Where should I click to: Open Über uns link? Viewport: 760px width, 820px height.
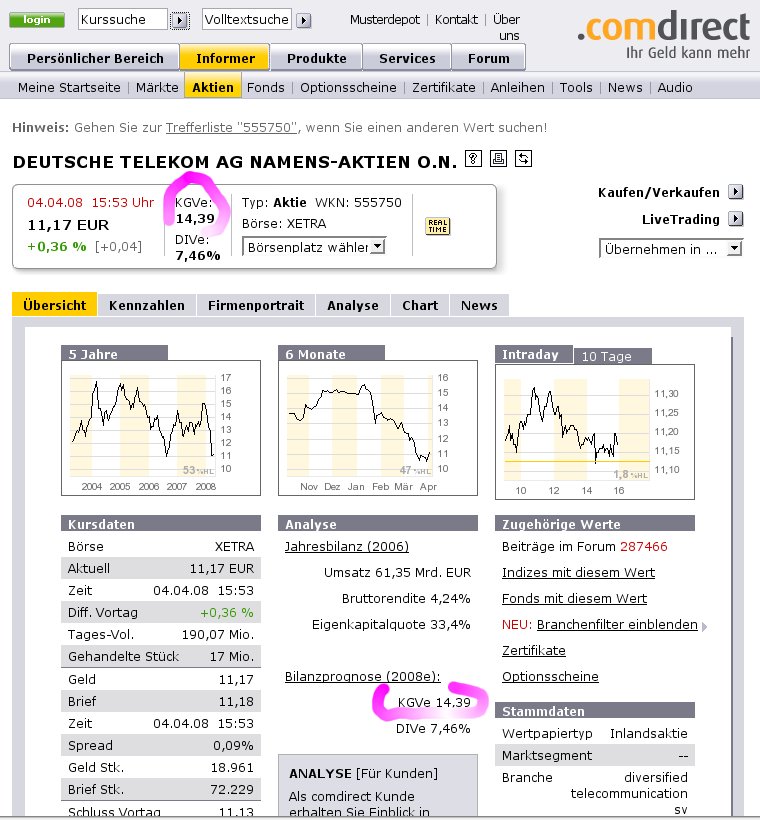pos(506,27)
